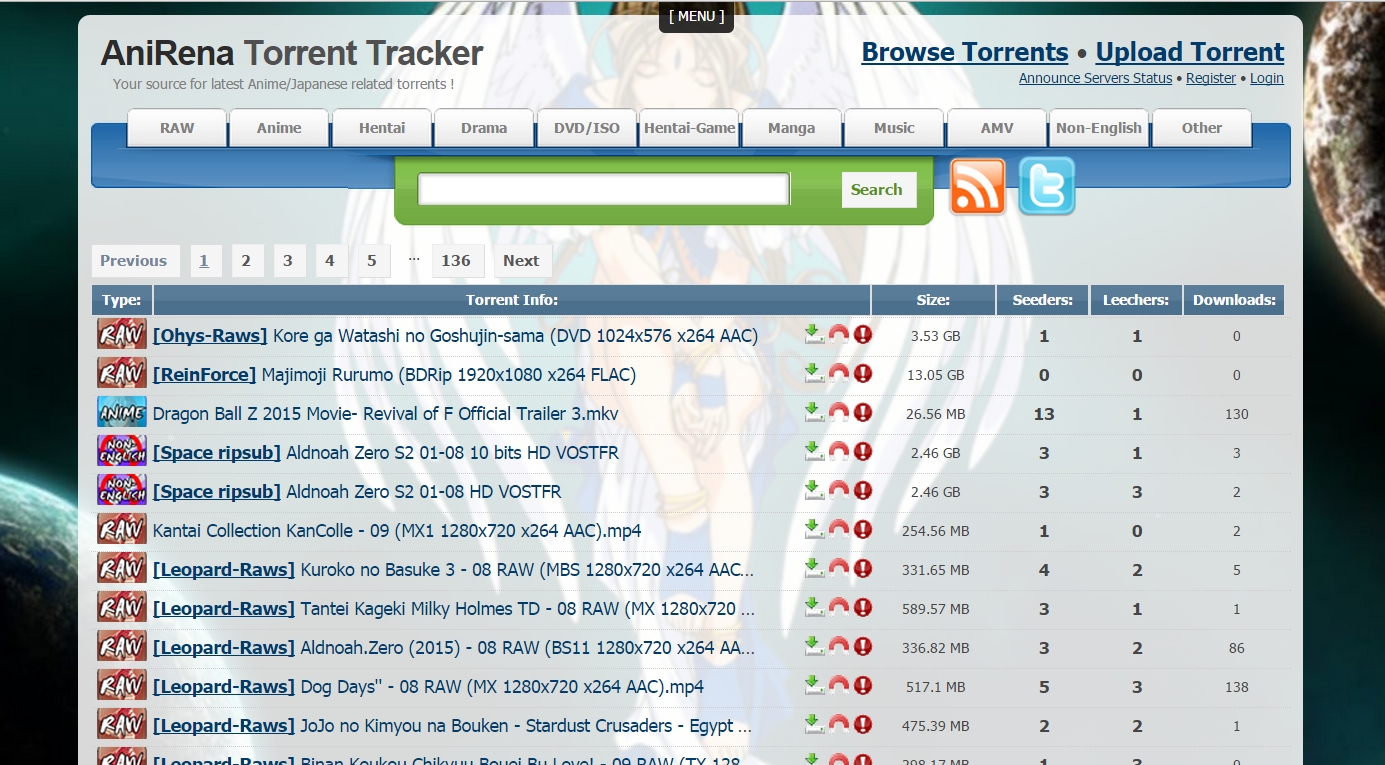Screen dimensions: 1385x765
Task: Open magnet link for Kuroko no Basuke 3
Action: tap(839, 568)
